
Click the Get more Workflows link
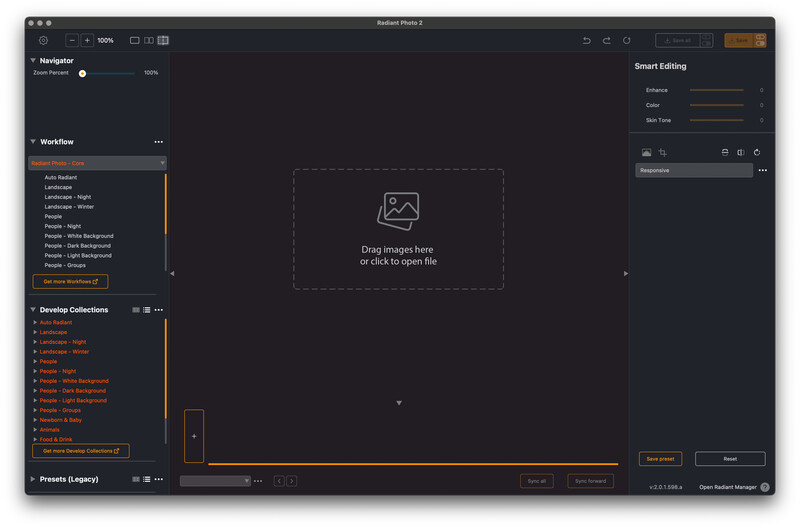(x=70, y=282)
